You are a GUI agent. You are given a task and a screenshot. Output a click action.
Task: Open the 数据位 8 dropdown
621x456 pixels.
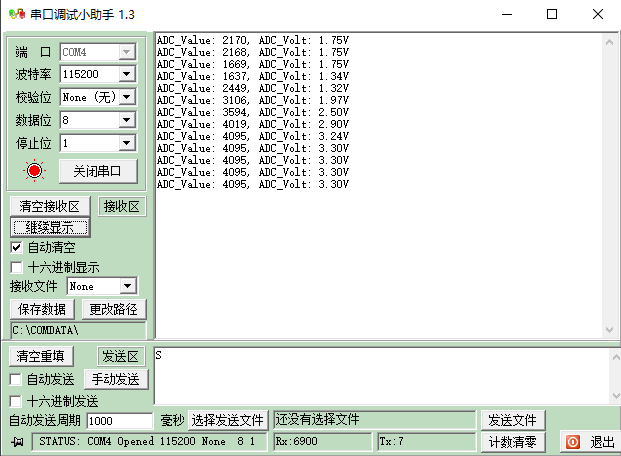coord(127,120)
